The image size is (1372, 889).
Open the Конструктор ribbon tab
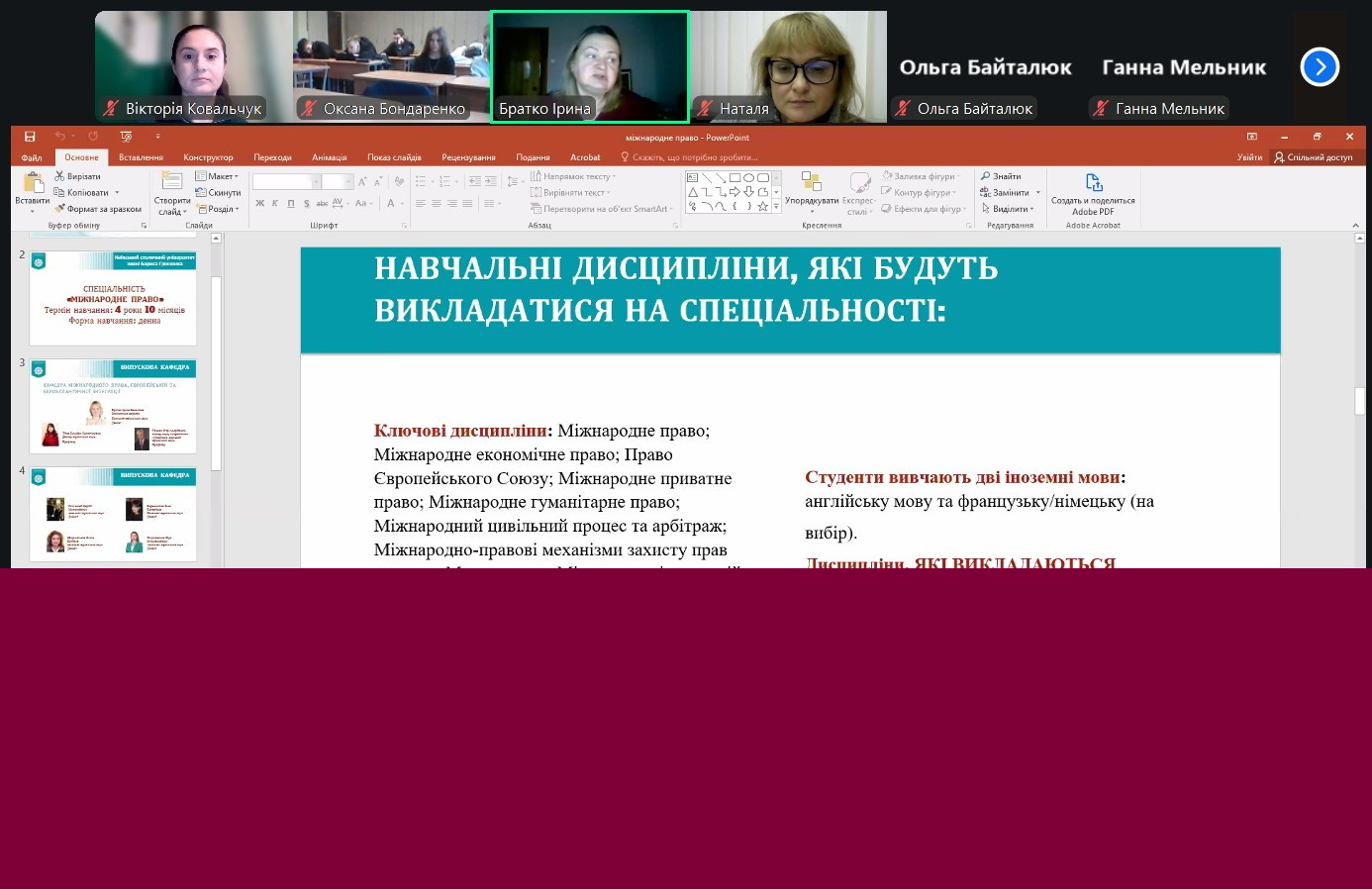click(x=207, y=156)
